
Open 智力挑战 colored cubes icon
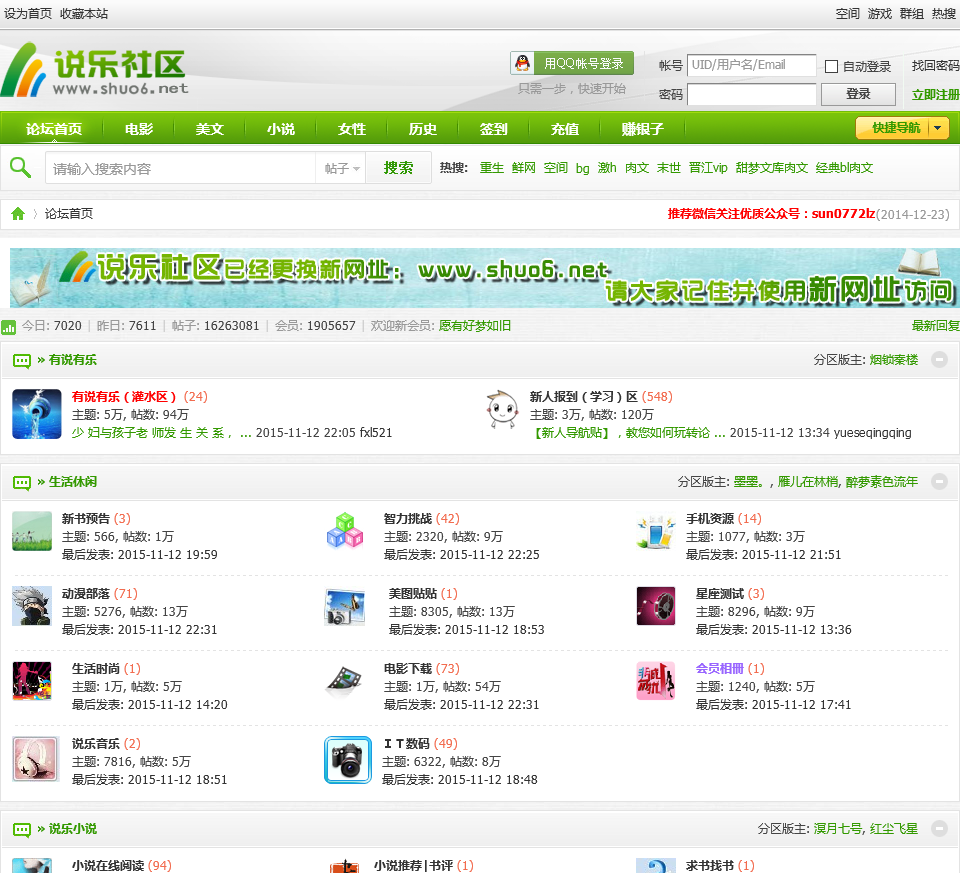pyautogui.click(x=345, y=531)
